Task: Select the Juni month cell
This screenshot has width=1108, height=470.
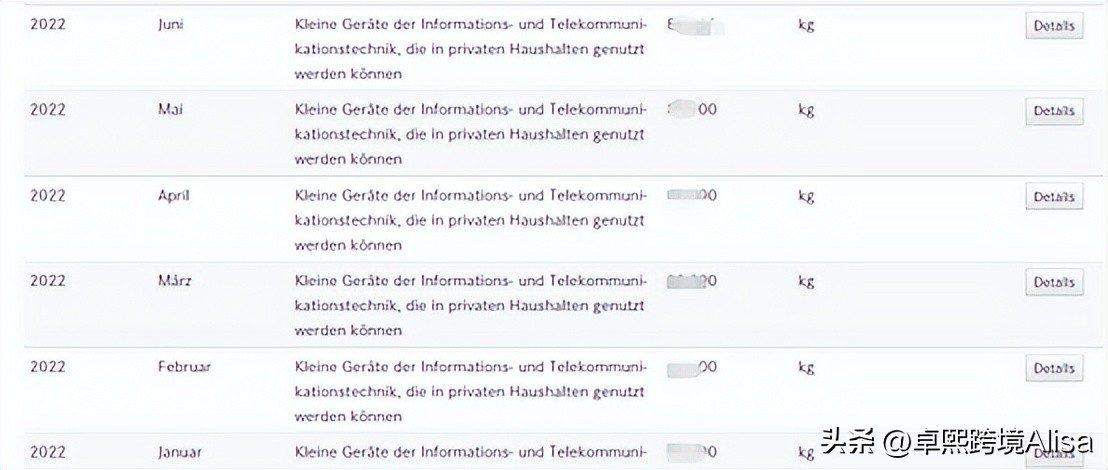Action: [172, 25]
